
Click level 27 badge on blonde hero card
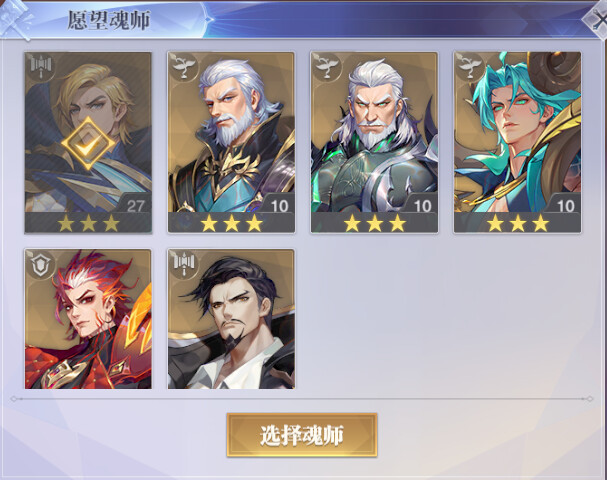[x=135, y=206]
